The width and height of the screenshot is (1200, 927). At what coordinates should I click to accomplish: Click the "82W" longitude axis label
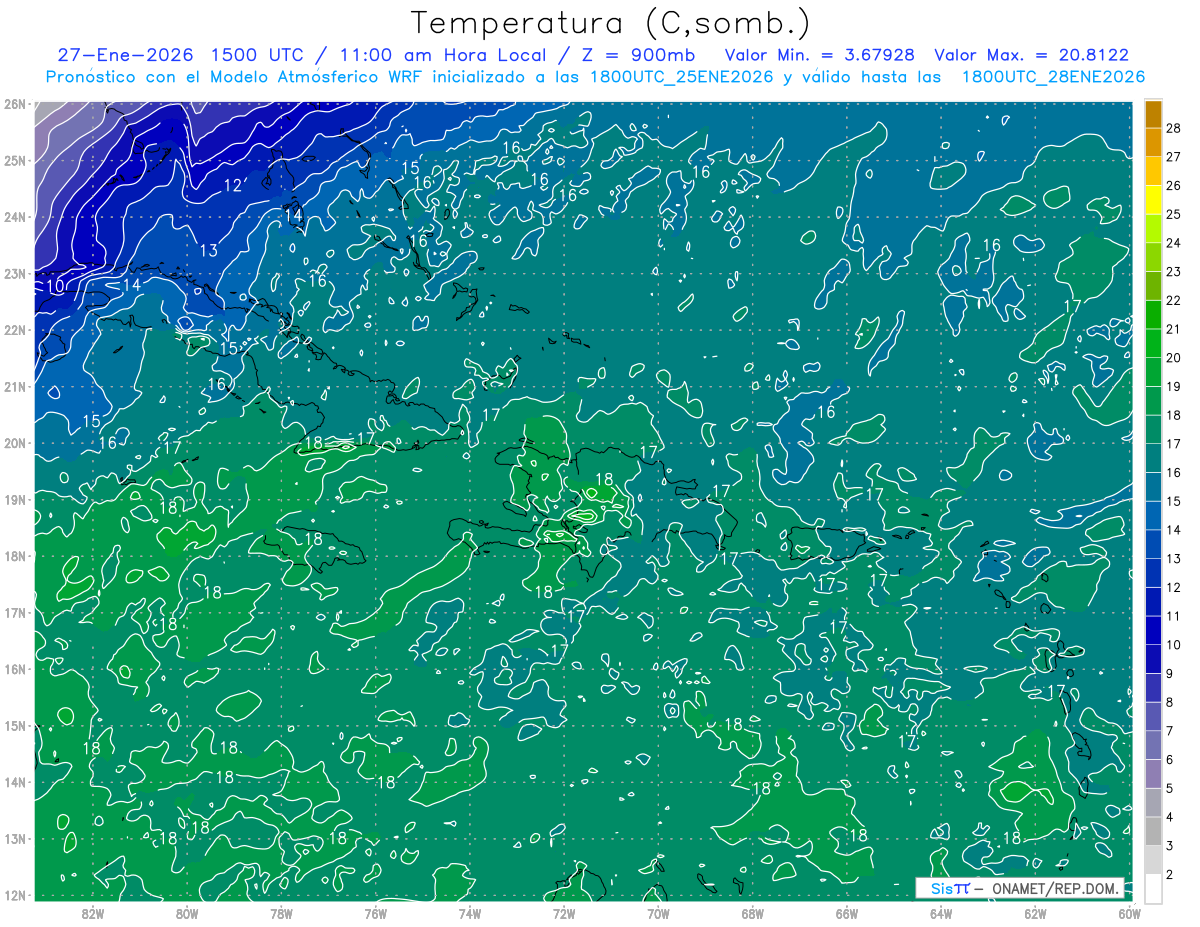point(93,912)
